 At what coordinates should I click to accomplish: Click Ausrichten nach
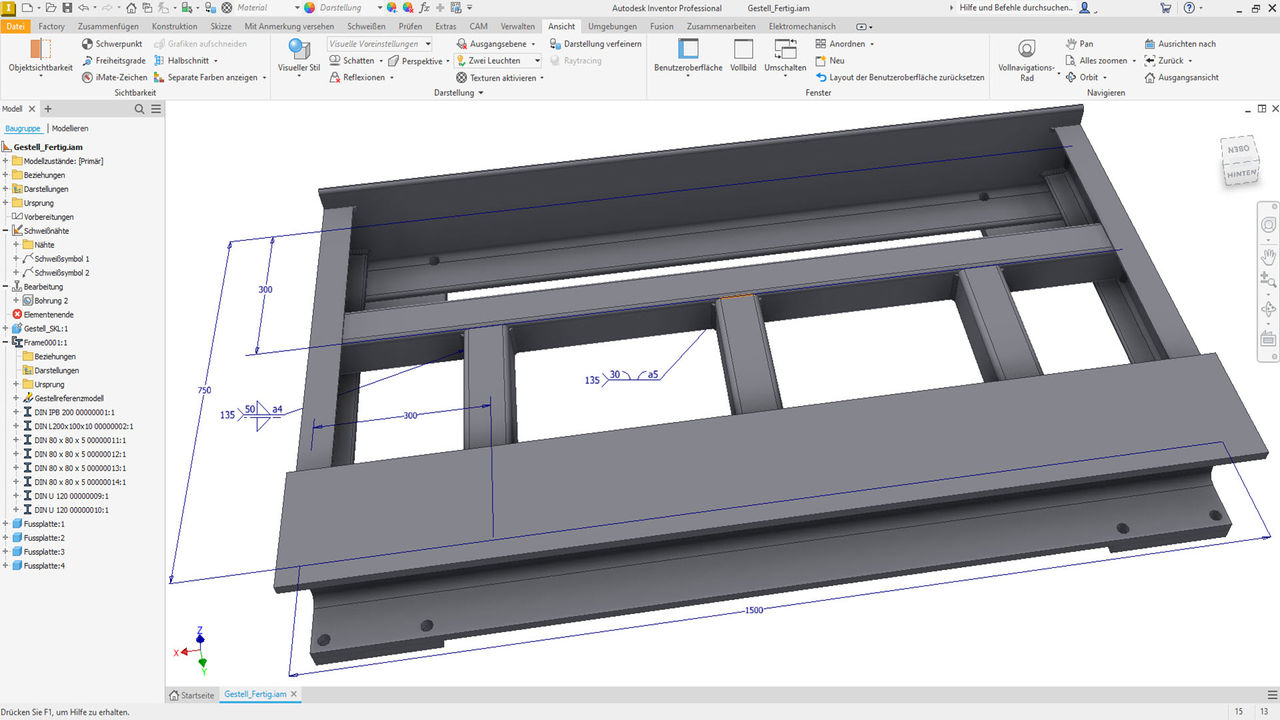click(x=1180, y=44)
